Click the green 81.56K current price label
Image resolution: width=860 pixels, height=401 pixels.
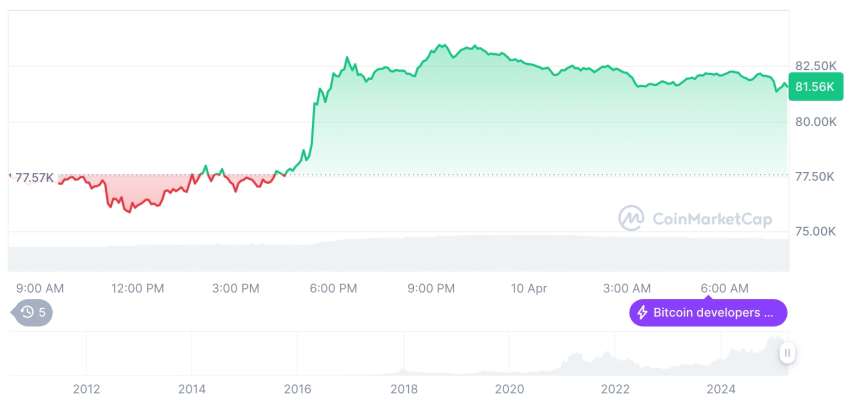point(815,87)
